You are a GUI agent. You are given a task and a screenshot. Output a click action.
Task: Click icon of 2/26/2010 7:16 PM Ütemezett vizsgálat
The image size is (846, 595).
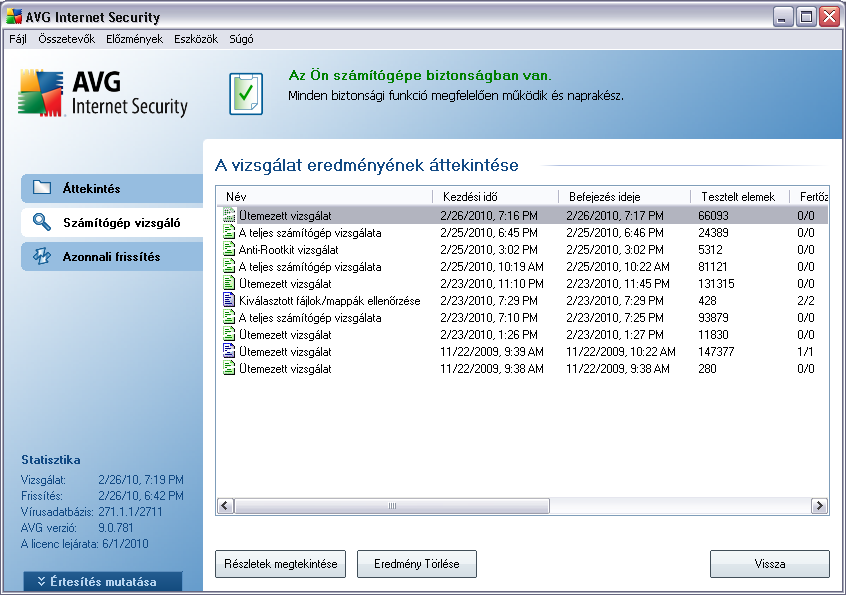[229, 215]
